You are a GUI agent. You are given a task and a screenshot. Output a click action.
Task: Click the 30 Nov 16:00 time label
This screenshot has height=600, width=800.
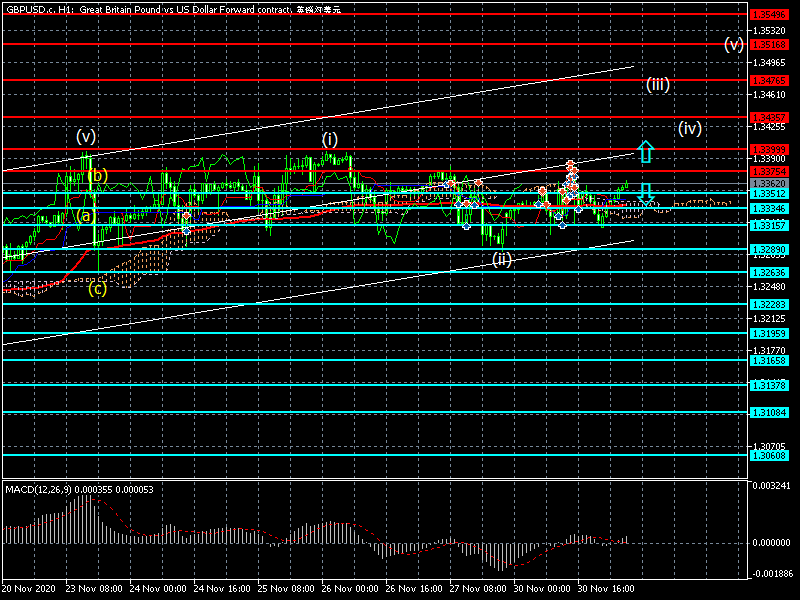pyautogui.click(x=606, y=588)
